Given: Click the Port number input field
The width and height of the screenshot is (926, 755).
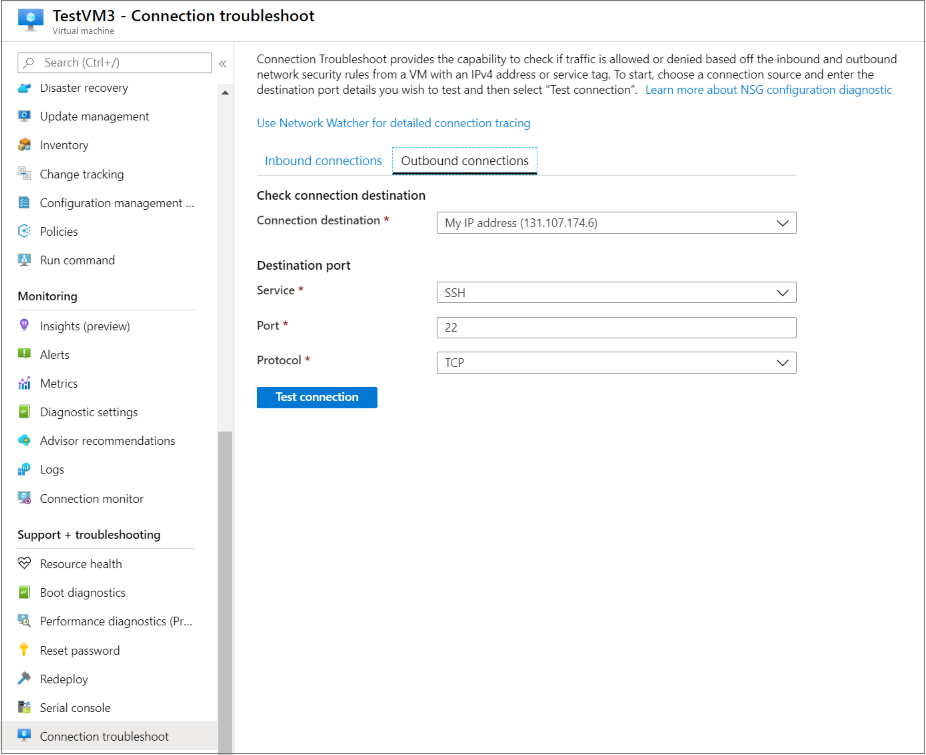Looking at the screenshot, I should (x=616, y=328).
